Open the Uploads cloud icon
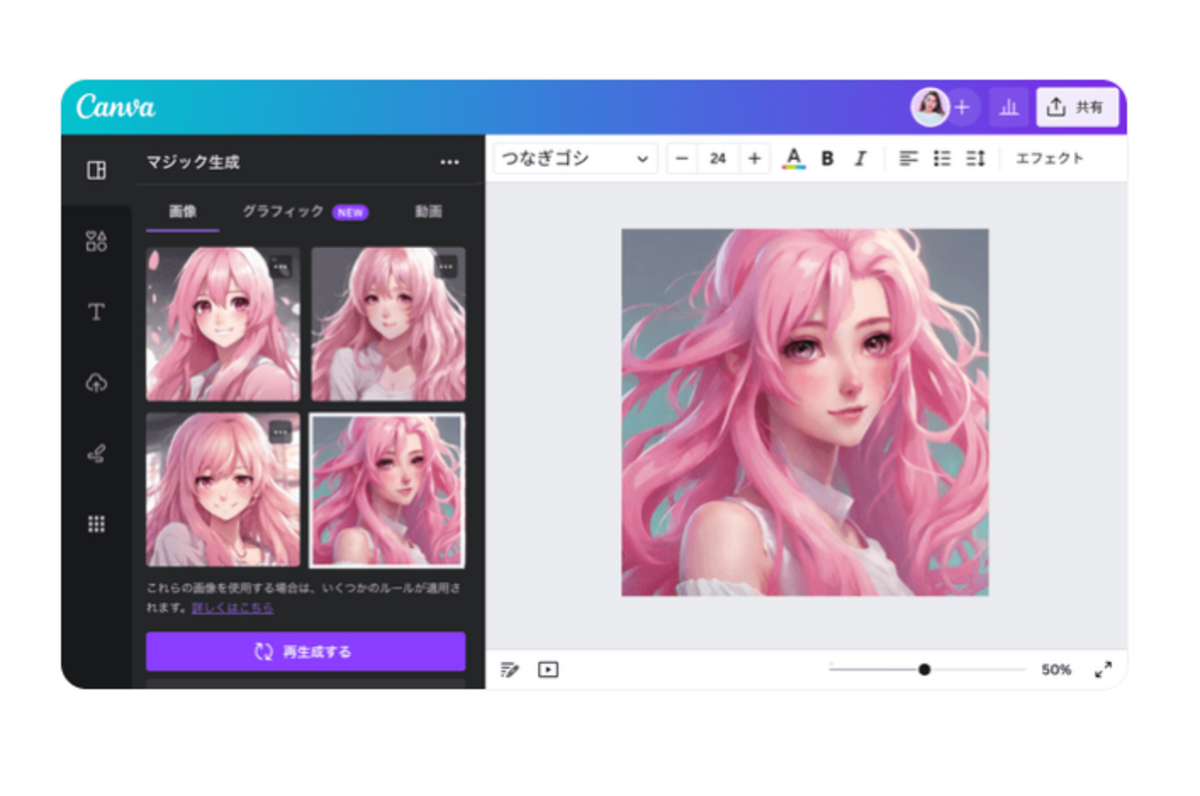Screen dimensions: 1200x796 point(96,383)
